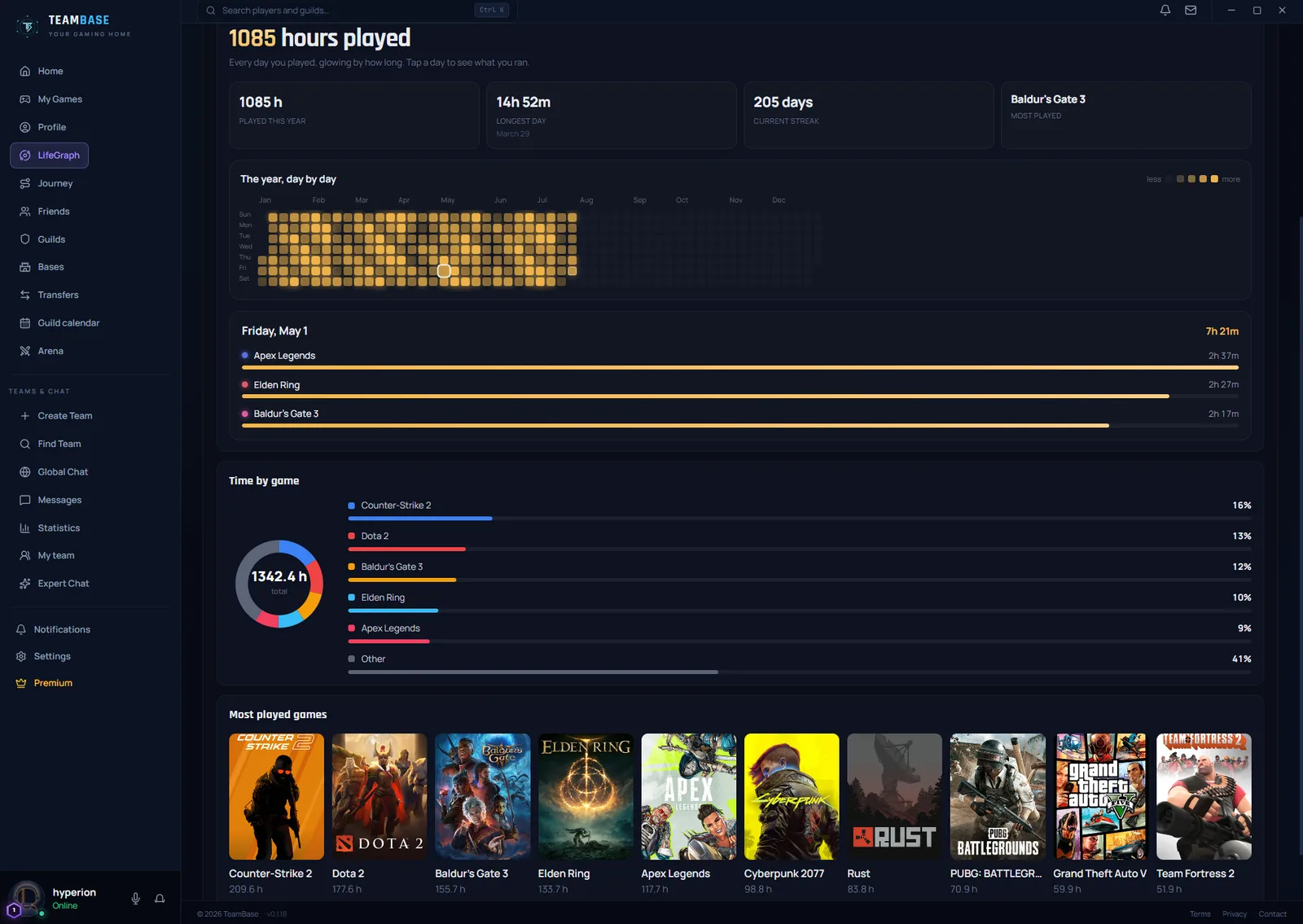The image size is (1303, 924).
Task: Select the highlighted May 1 day cell
Action: click(444, 271)
